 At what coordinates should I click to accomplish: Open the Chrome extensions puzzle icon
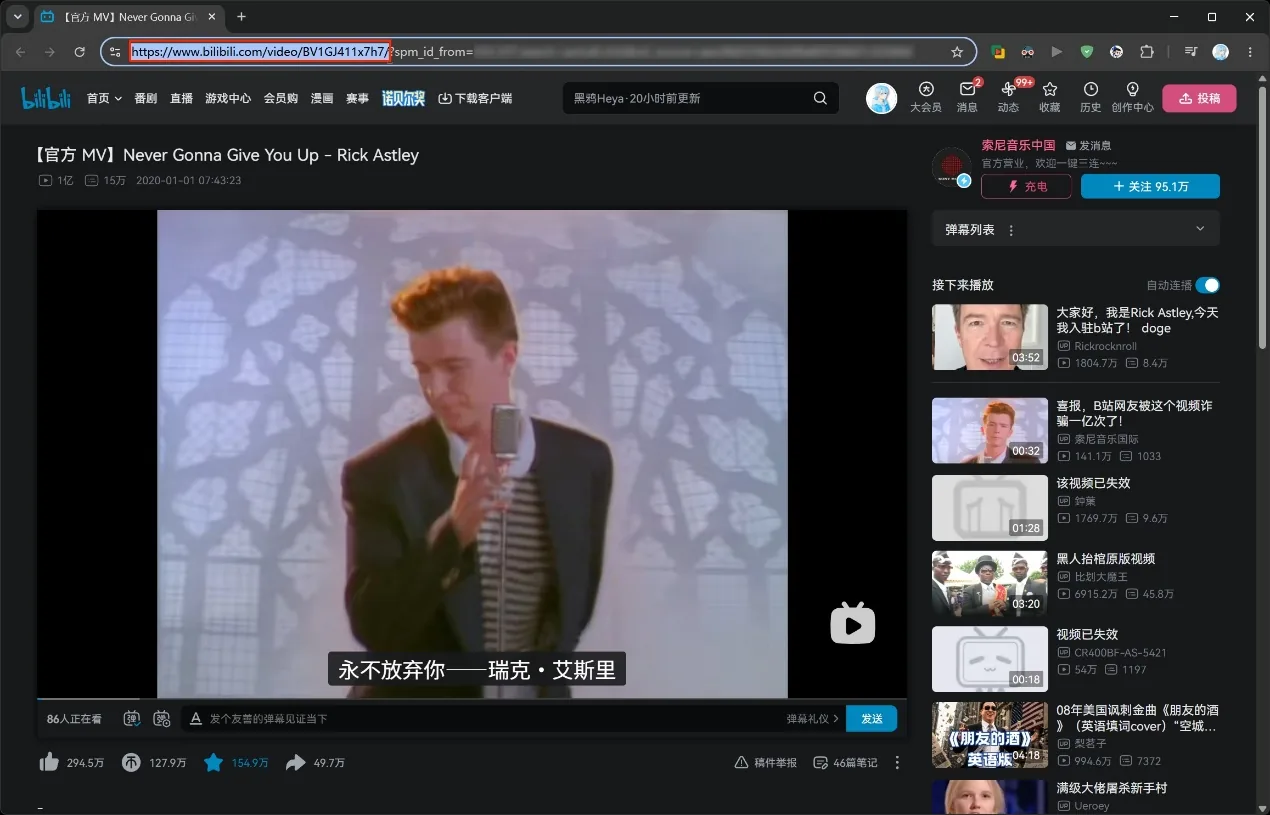[1147, 52]
